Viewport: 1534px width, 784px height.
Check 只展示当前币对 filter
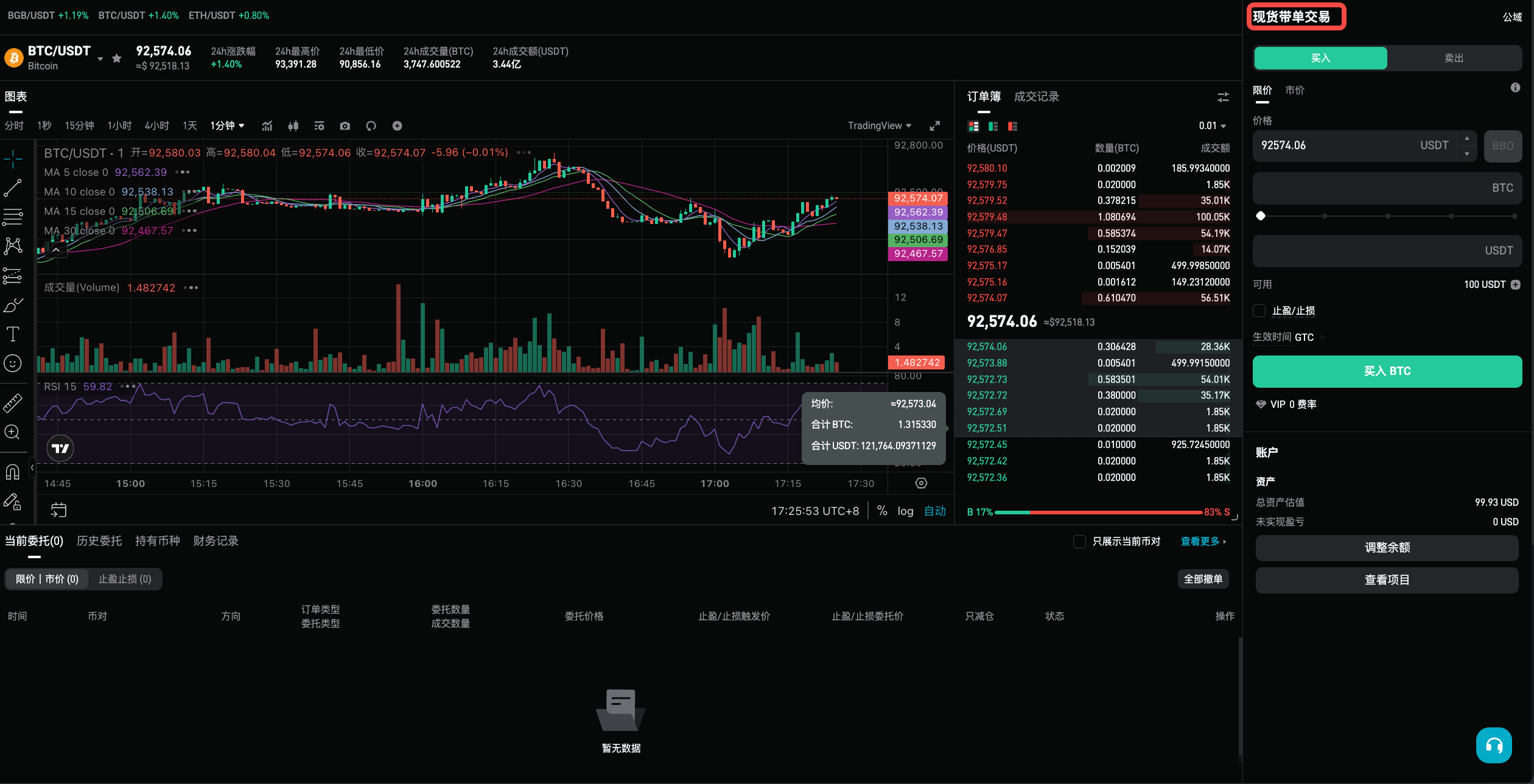(1080, 541)
